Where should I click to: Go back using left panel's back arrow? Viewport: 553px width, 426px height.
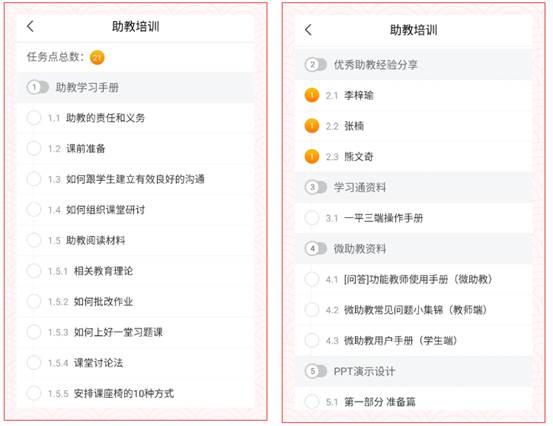coord(30,26)
